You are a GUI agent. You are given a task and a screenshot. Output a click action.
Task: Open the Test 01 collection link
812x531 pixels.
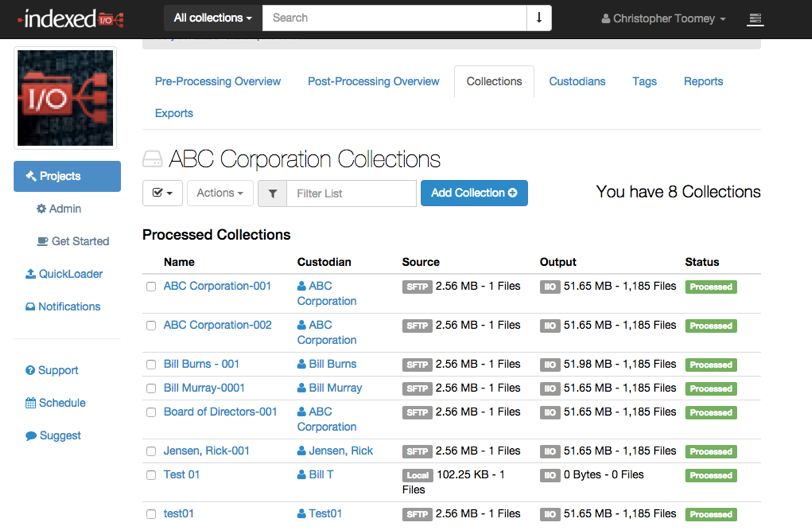click(181, 475)
